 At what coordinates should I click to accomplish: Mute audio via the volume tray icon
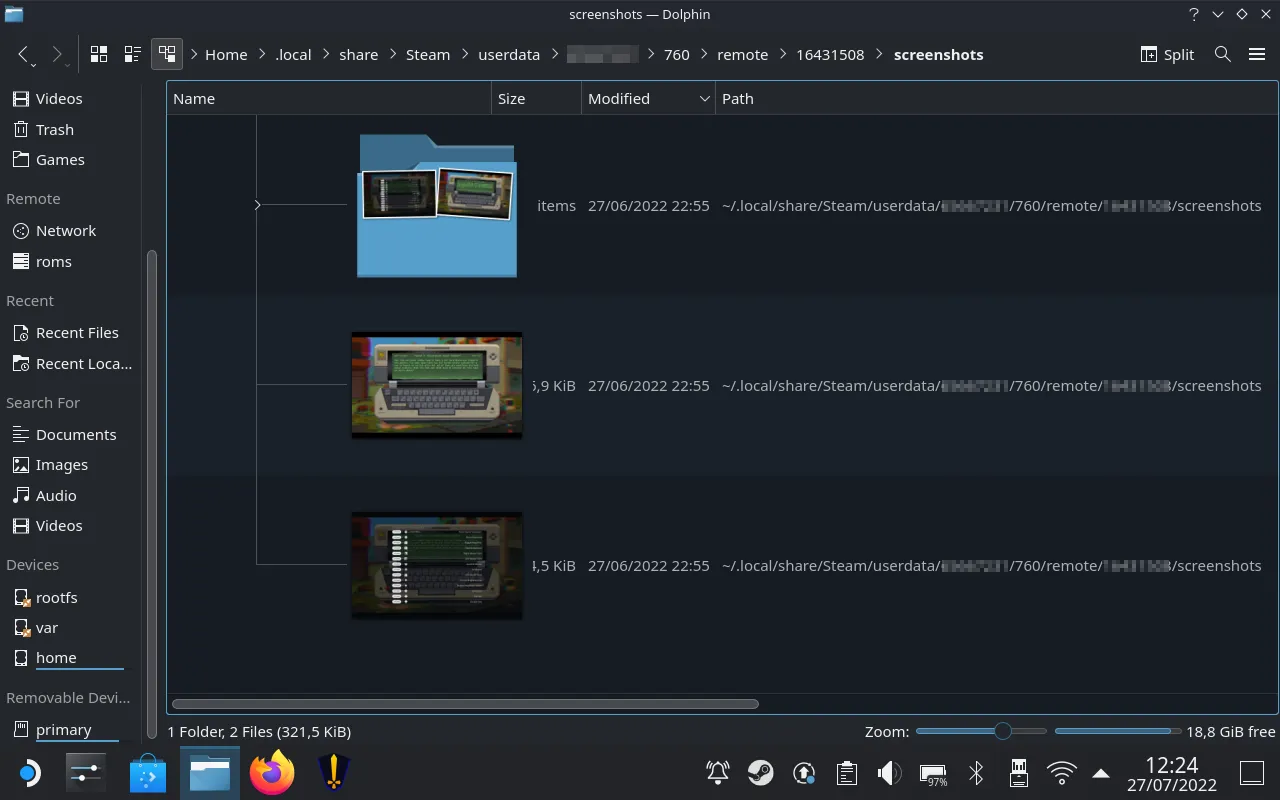click(889, 773)
